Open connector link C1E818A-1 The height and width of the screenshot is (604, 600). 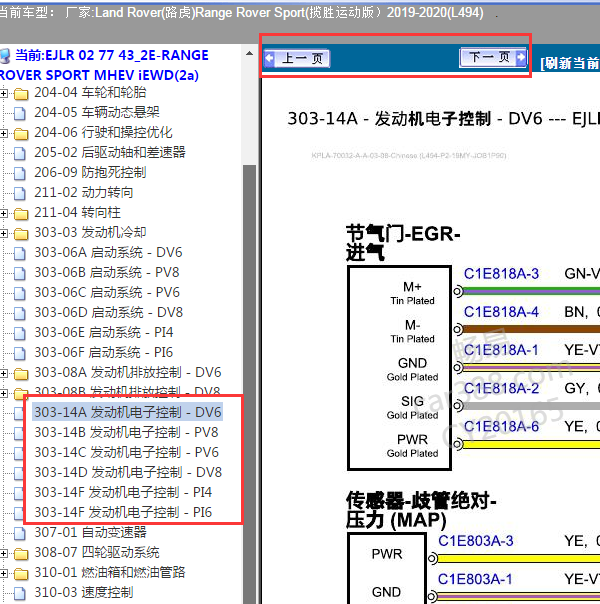501,350
